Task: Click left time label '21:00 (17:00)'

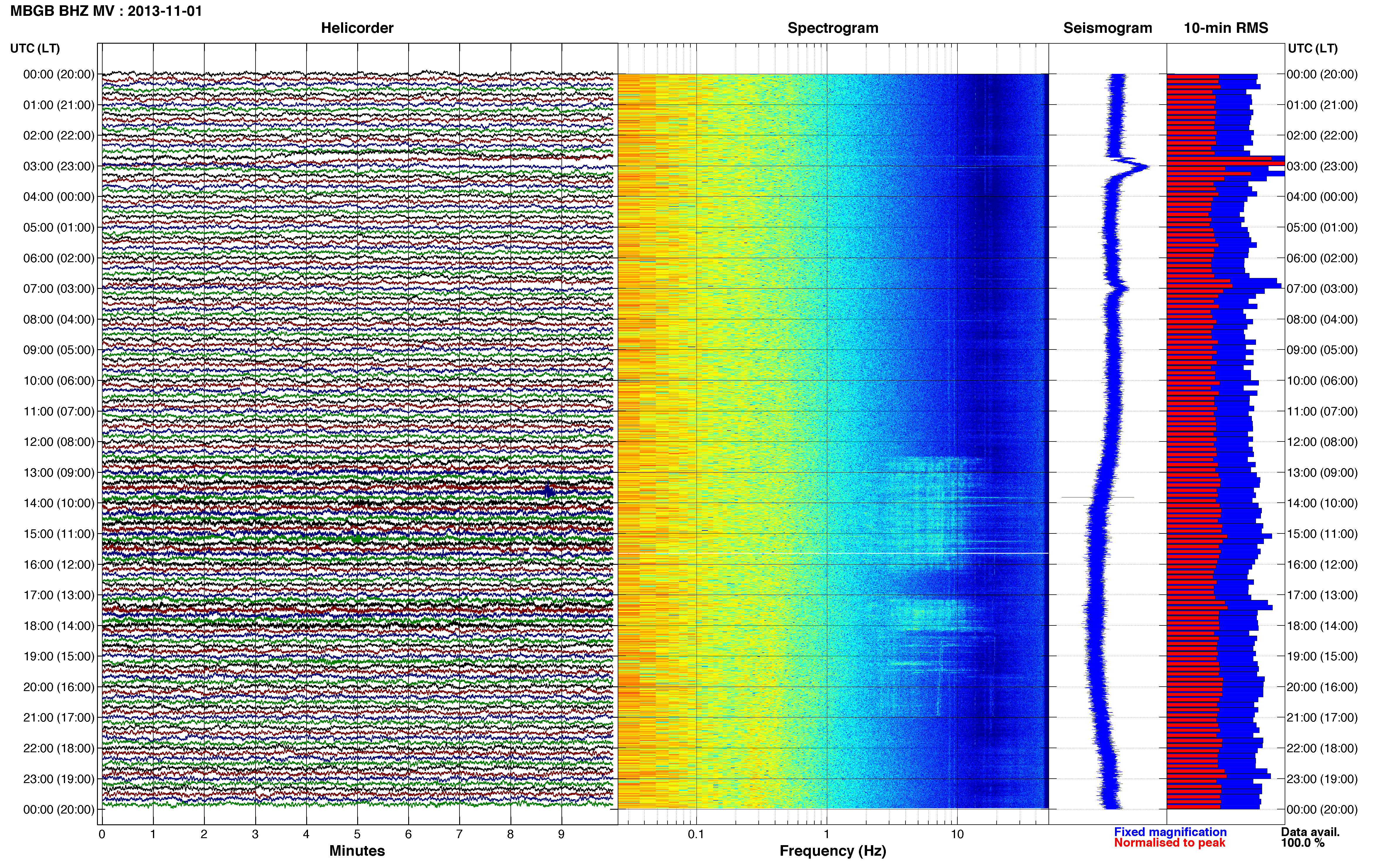Action: [x=59, y=717]
